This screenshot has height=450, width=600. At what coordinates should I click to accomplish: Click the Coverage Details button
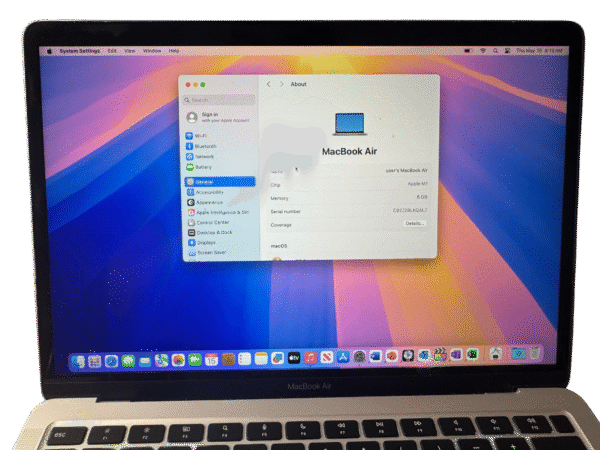(x=415, y=223)
